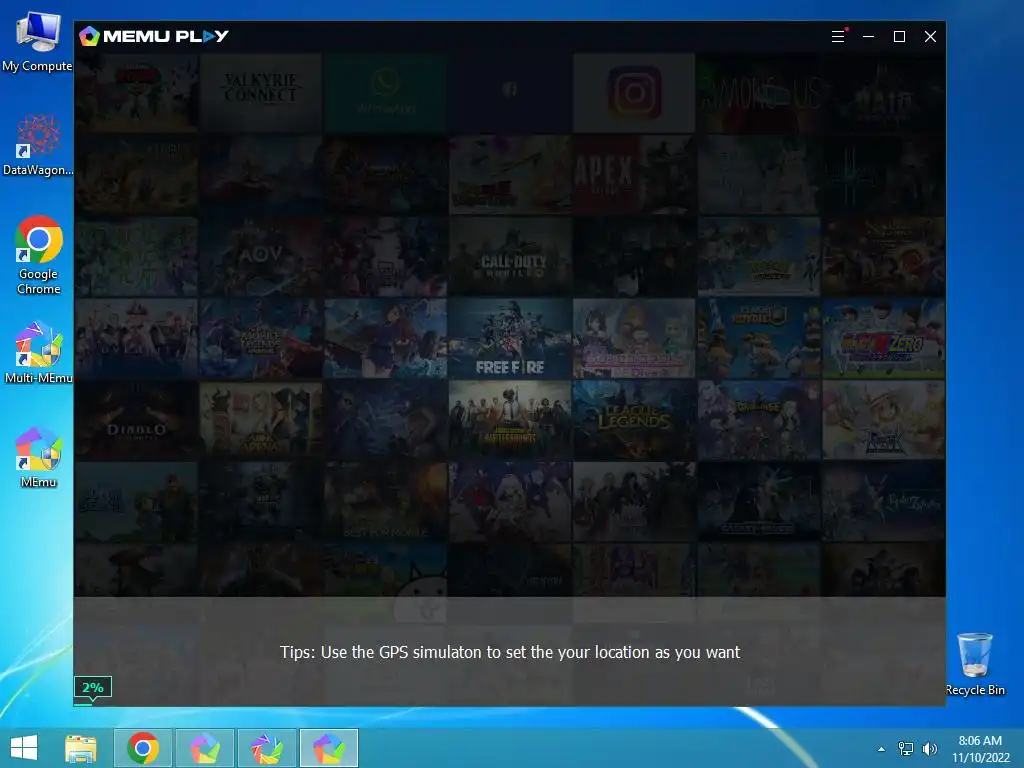
Task: Click the MEmu Play logo in title bar
Action: pyautogui.click(x=154, y=37)
